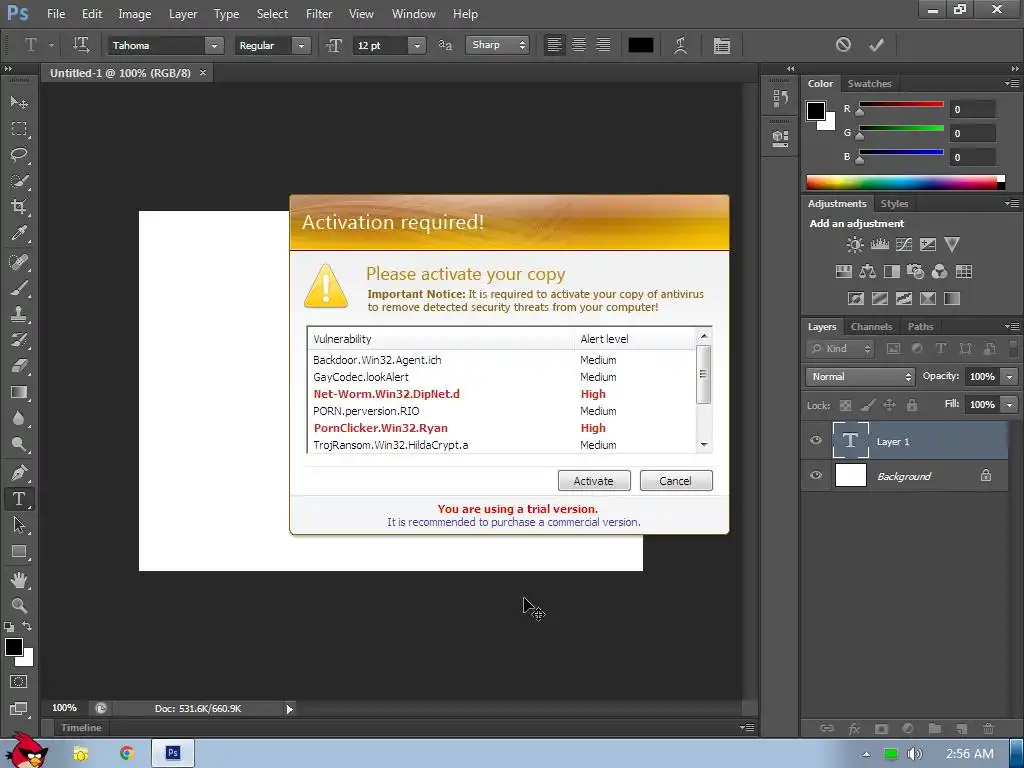The image size is (1024, 768).
Task: Select the Zoom tool in toolbox
Action: coord(19,605)
